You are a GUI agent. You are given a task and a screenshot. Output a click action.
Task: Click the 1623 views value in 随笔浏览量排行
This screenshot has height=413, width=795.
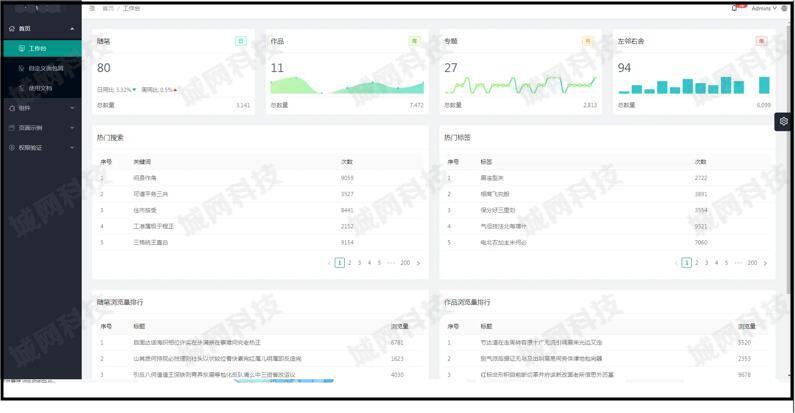tap(397, 359)
